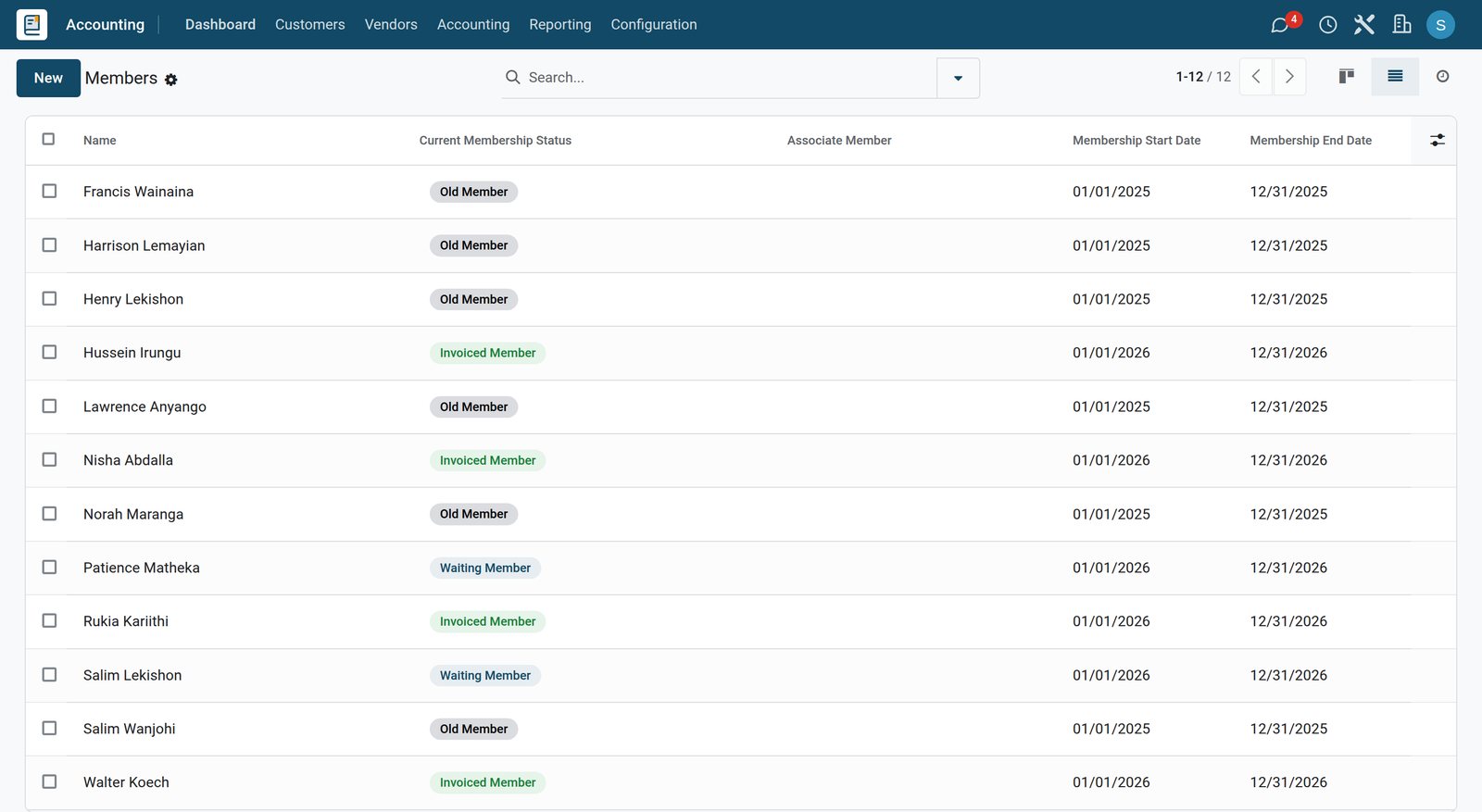
Task: Sort by Associate Member column header
Action: click(x=839, y=141)
